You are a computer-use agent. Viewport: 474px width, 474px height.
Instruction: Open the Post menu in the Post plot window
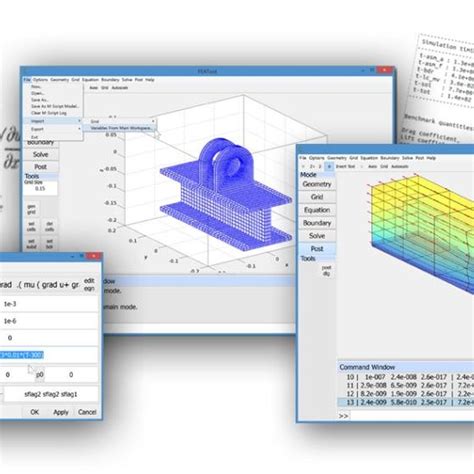420,158
